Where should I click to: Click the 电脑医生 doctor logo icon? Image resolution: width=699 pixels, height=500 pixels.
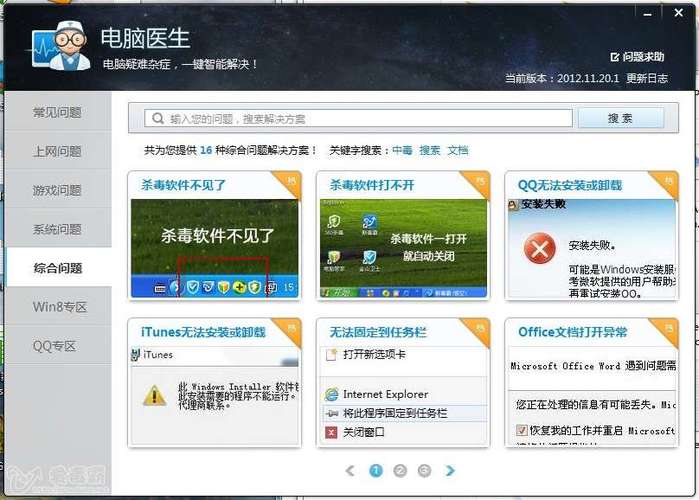(62, 46)
